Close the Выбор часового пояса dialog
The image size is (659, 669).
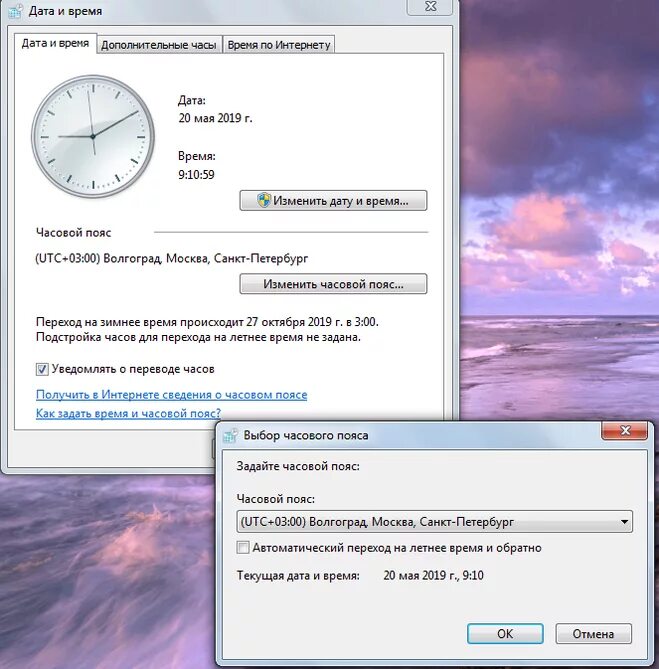[625, 430]
